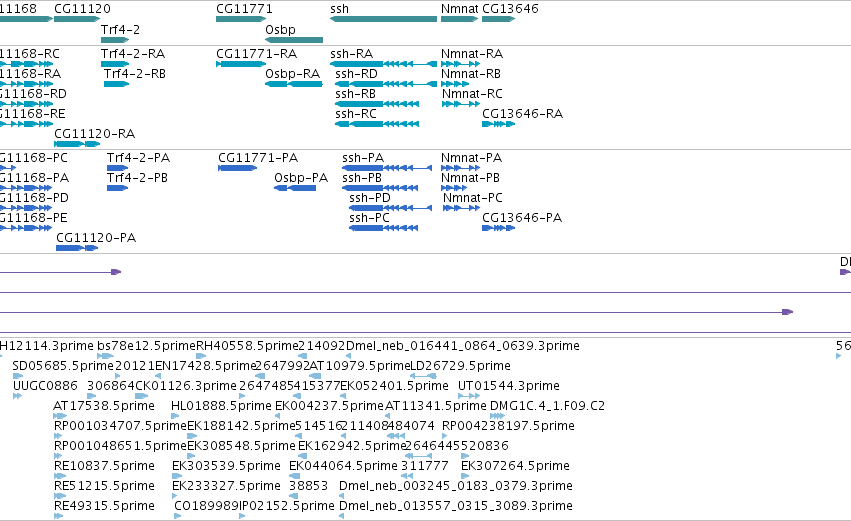The width and height of the screenshot is (851, 521).
Task: Select the EK044064.5prime EST label
Action: tap(343, 466)
